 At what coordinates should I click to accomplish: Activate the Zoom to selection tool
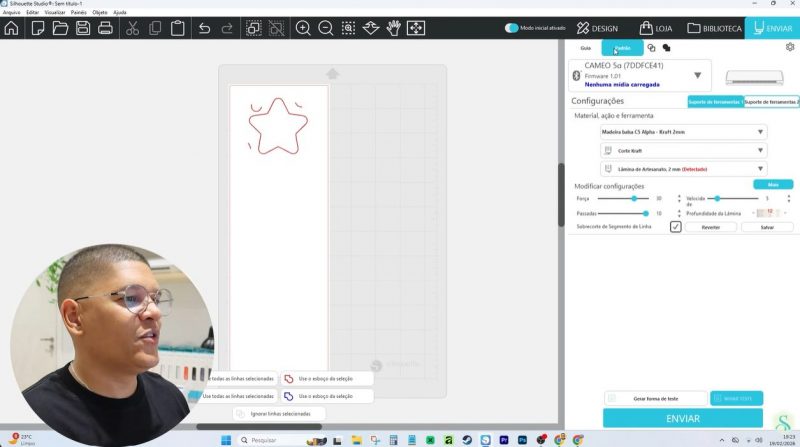coord(348,28)
